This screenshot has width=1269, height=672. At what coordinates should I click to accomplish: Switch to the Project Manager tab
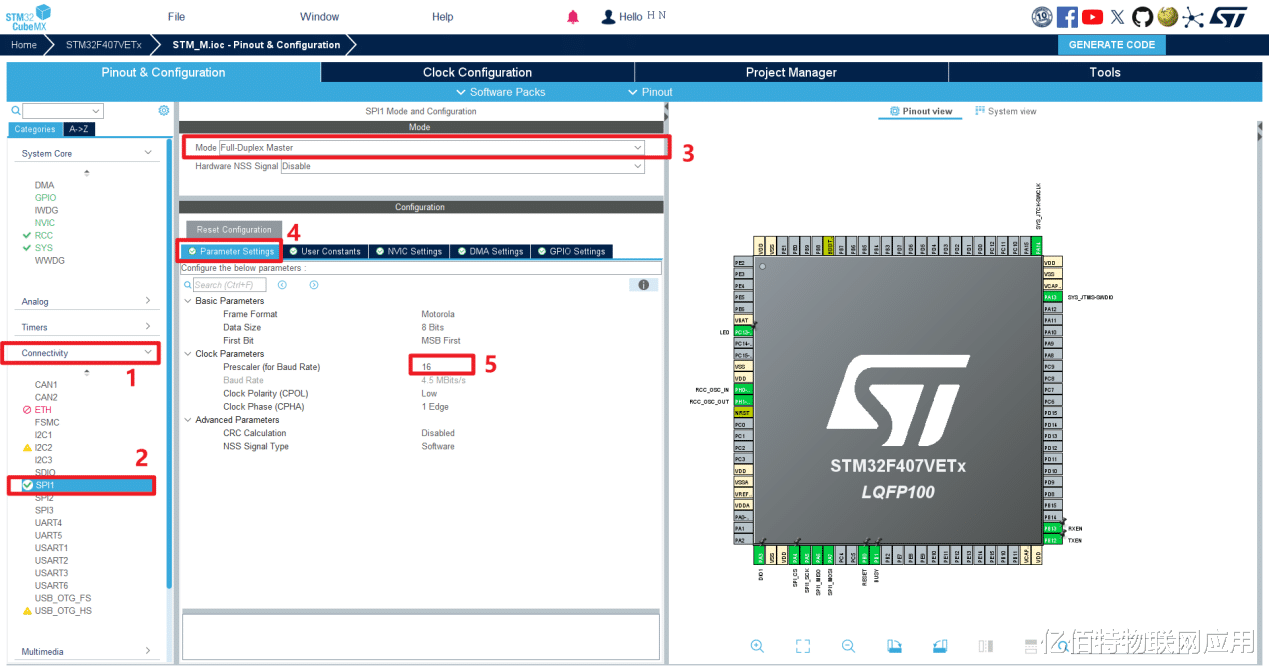click(791, 72)
